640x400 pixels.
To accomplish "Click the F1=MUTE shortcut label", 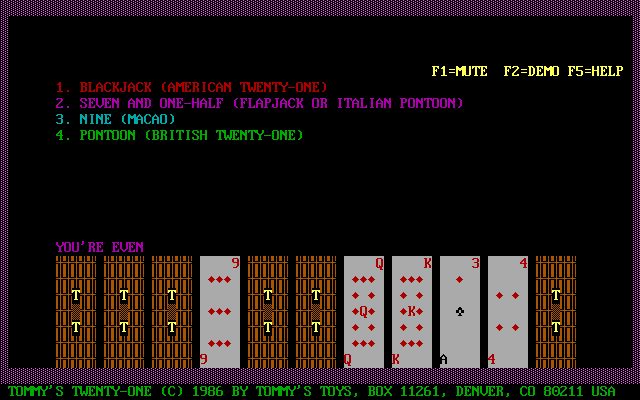I will click(460, 71).
